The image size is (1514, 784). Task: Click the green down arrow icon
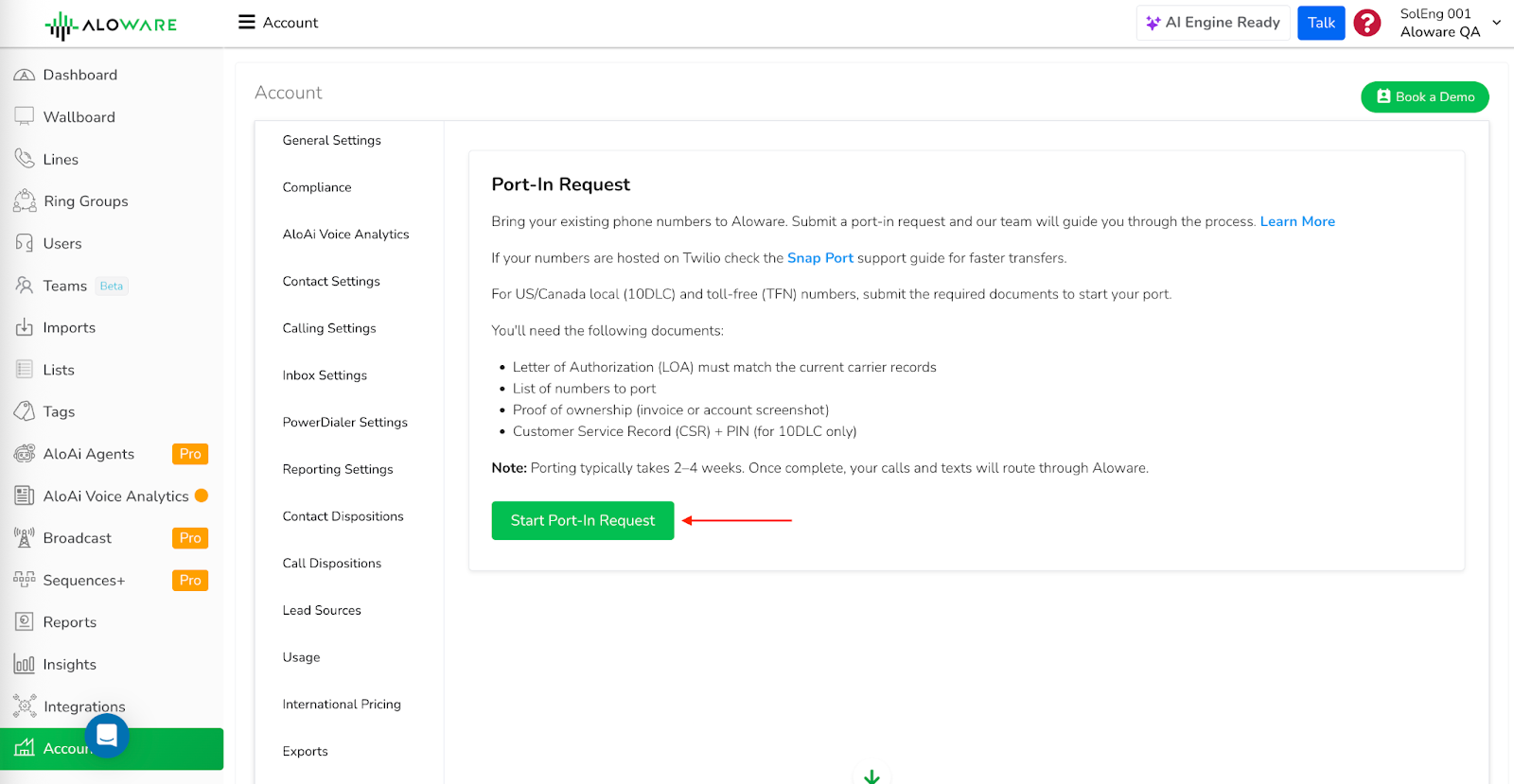[871, 776]
